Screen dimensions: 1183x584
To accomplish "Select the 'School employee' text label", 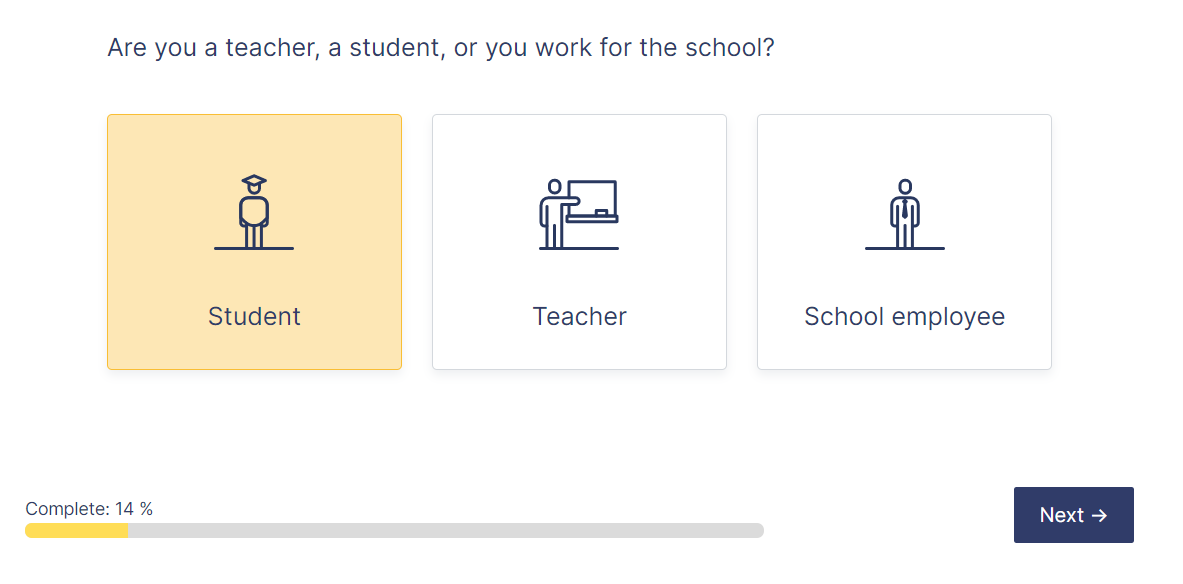I will coord(905,317).
